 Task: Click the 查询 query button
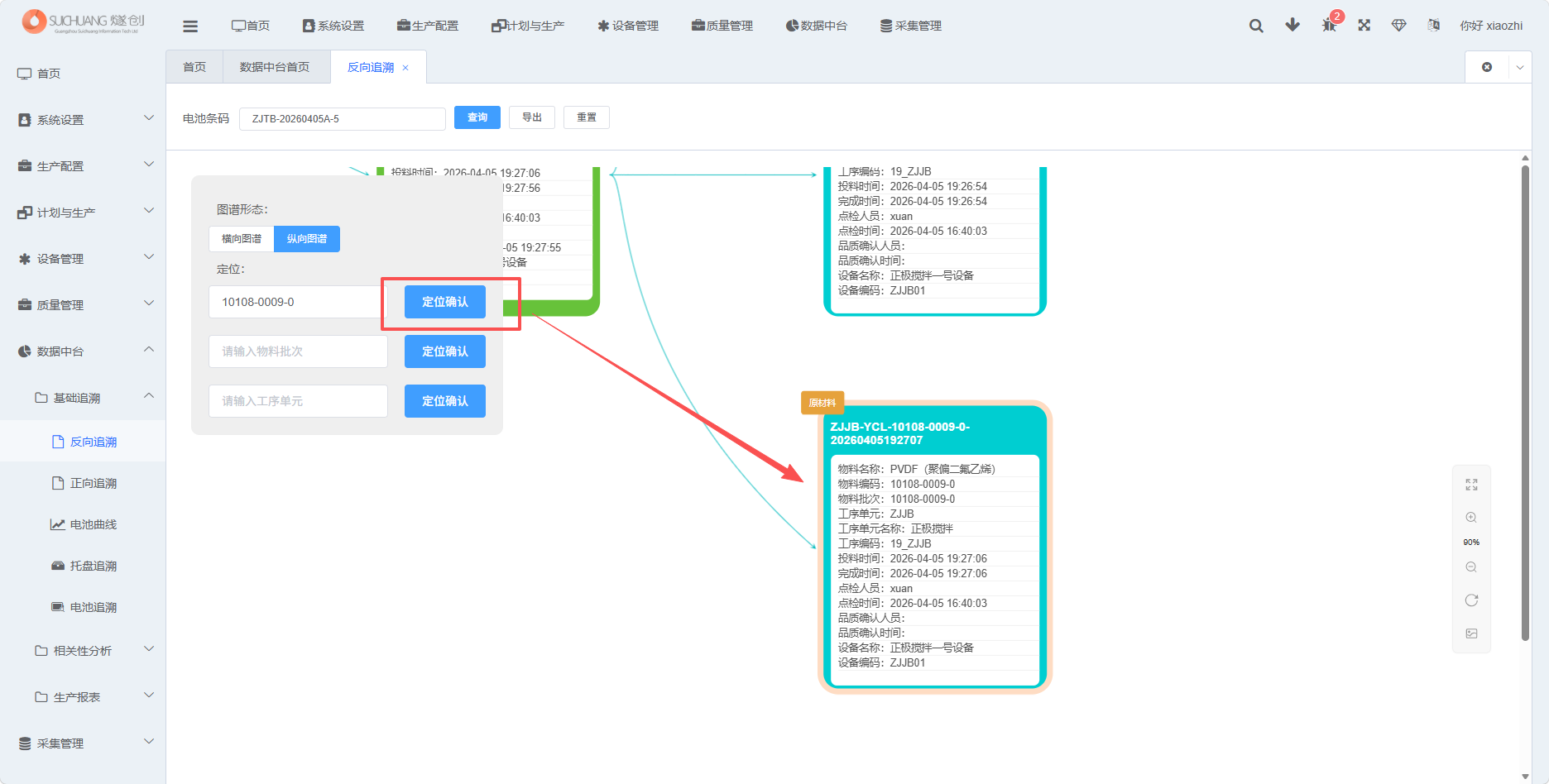pos(477,117)
